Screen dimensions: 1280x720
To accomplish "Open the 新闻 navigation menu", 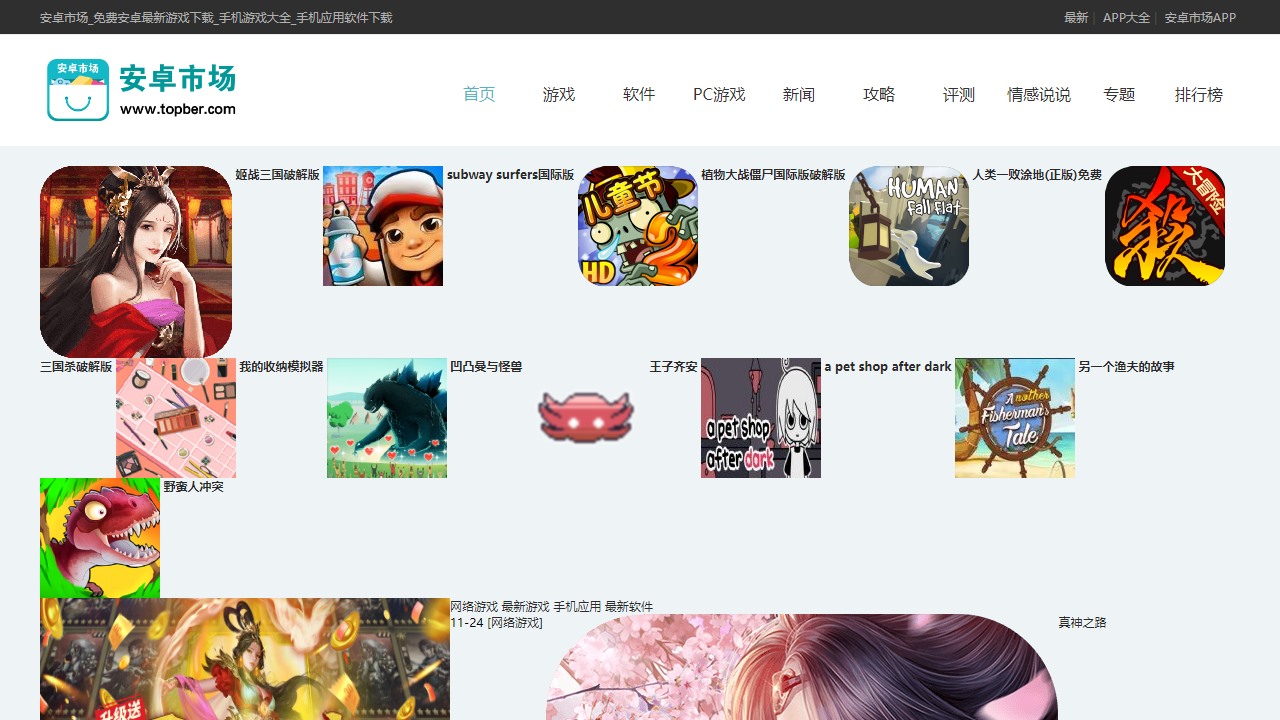I will point(799,94).
